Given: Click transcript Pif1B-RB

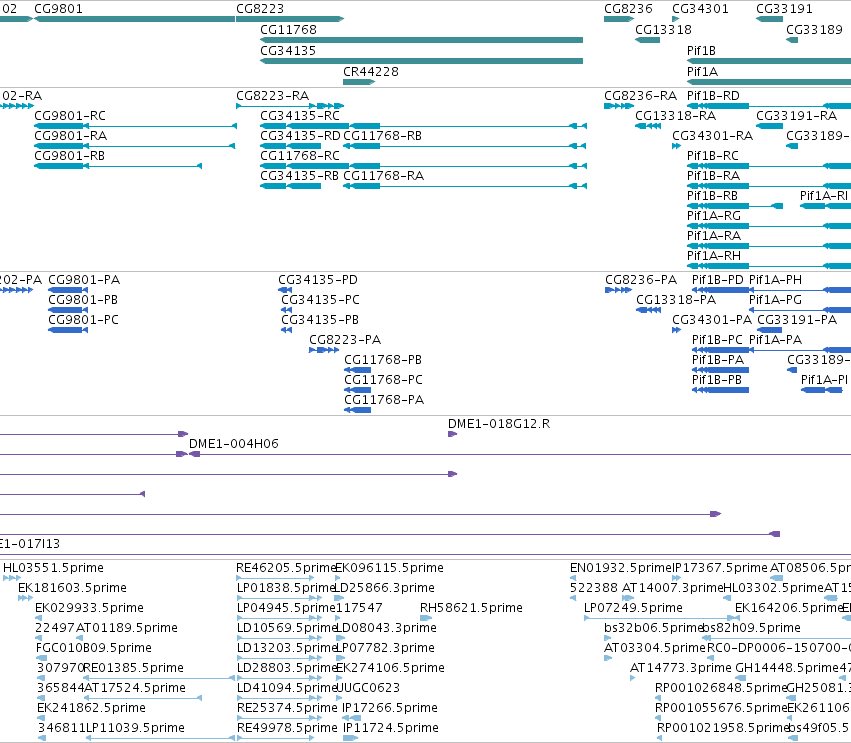Looking at the screenshot, I should point(712,196).
